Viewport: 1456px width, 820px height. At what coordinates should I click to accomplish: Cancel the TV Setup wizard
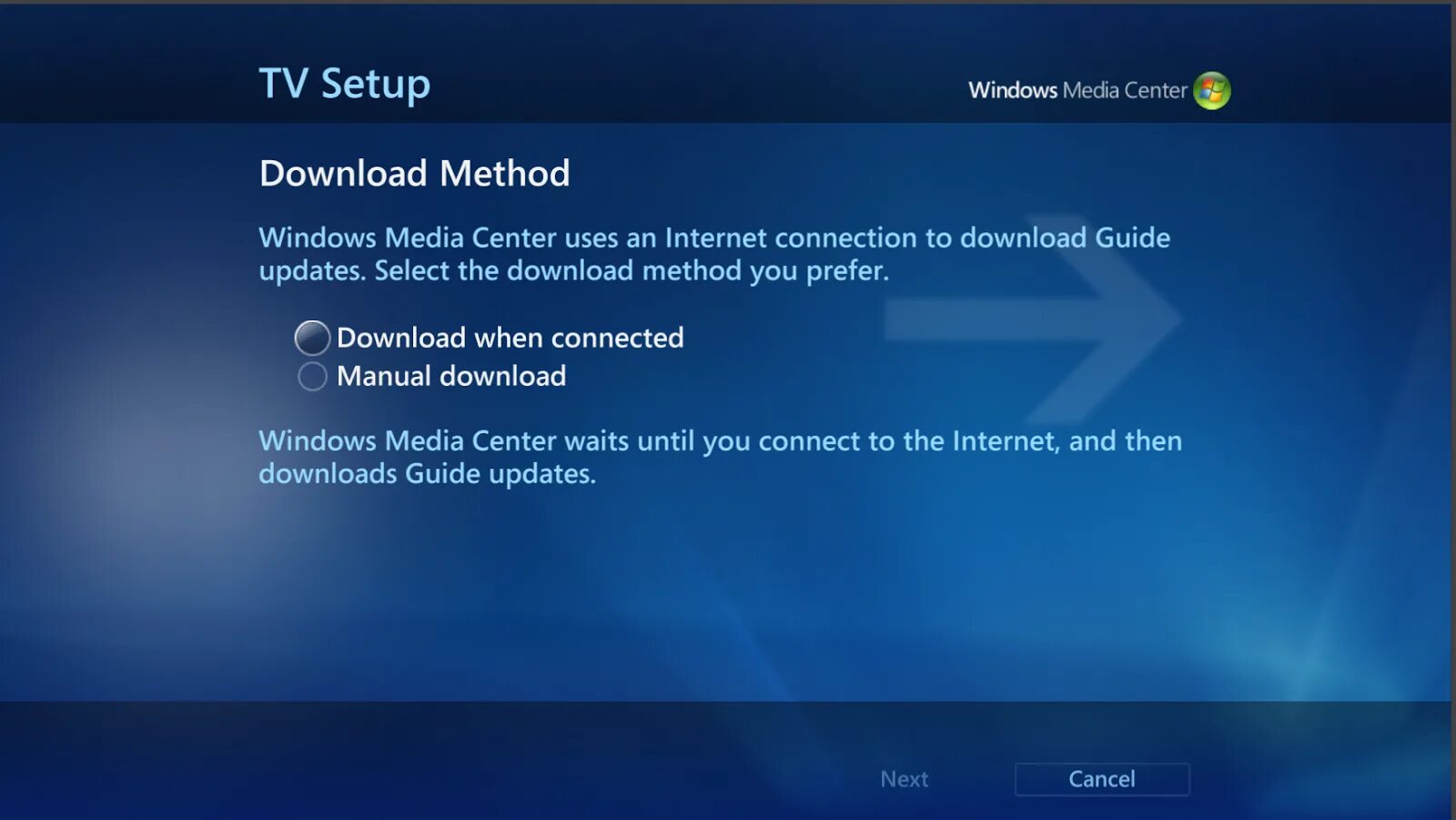1102,779
